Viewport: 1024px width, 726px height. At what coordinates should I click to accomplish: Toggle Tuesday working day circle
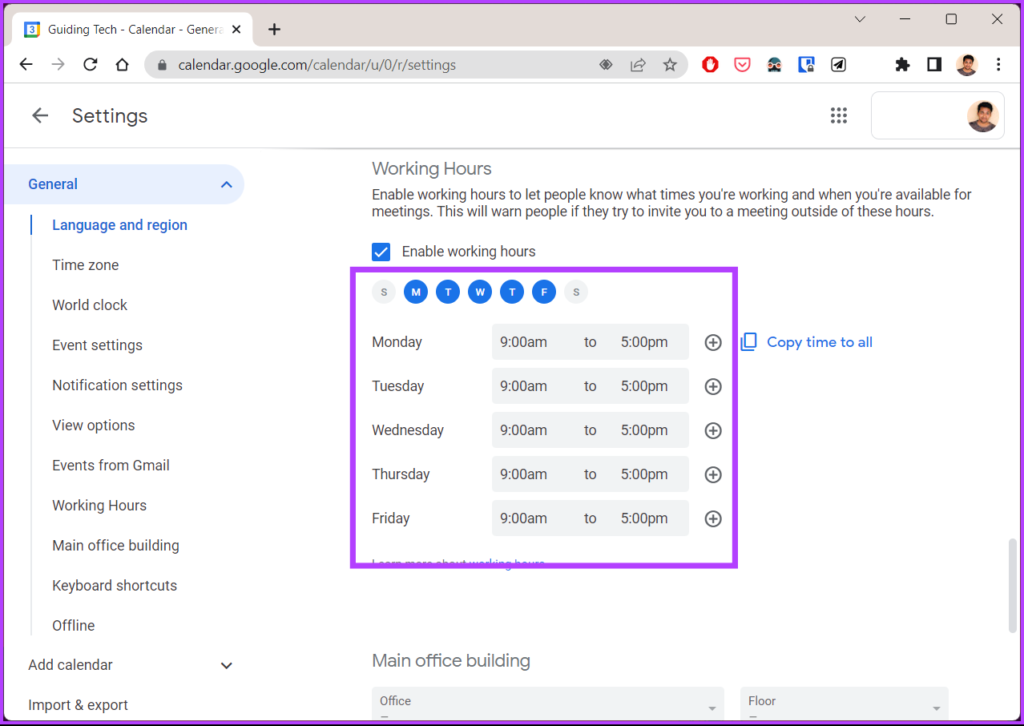(x=448, y=292)
